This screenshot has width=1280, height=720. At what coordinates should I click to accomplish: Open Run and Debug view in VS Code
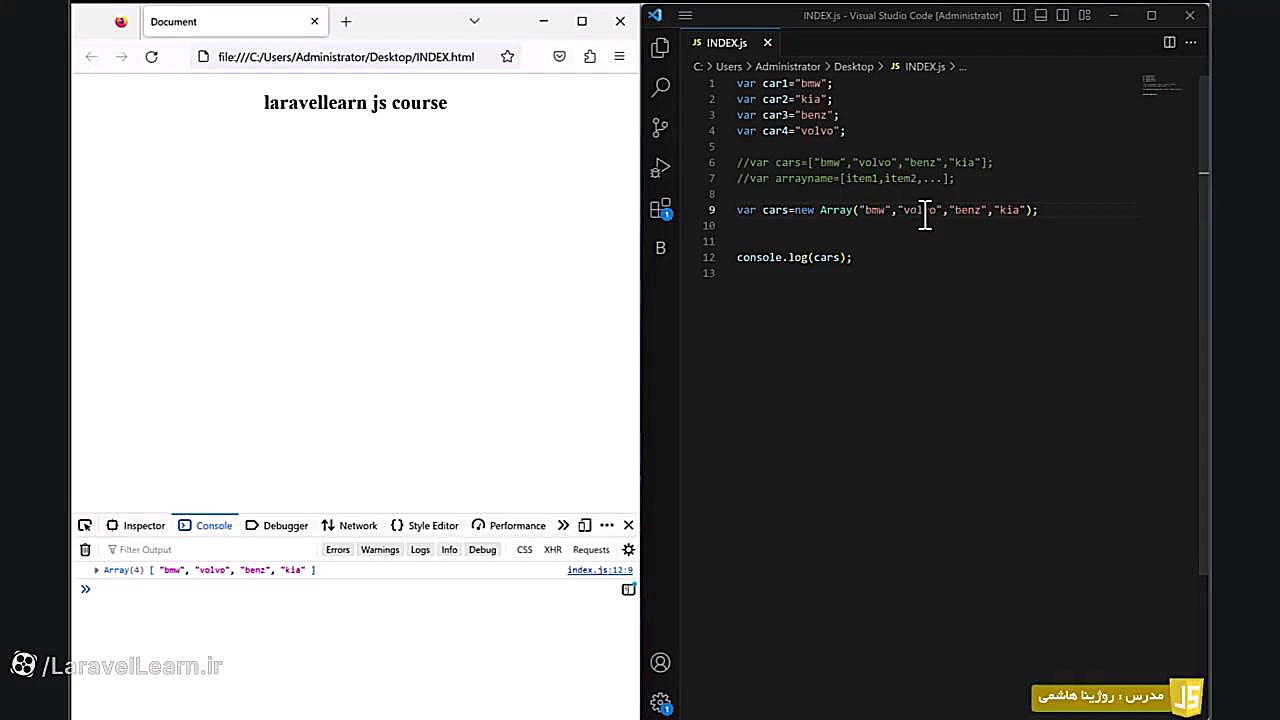[660, 168]
